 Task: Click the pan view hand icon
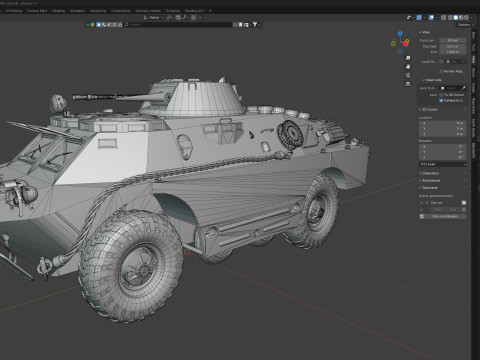pyautogui.click(x=408, y=67)
